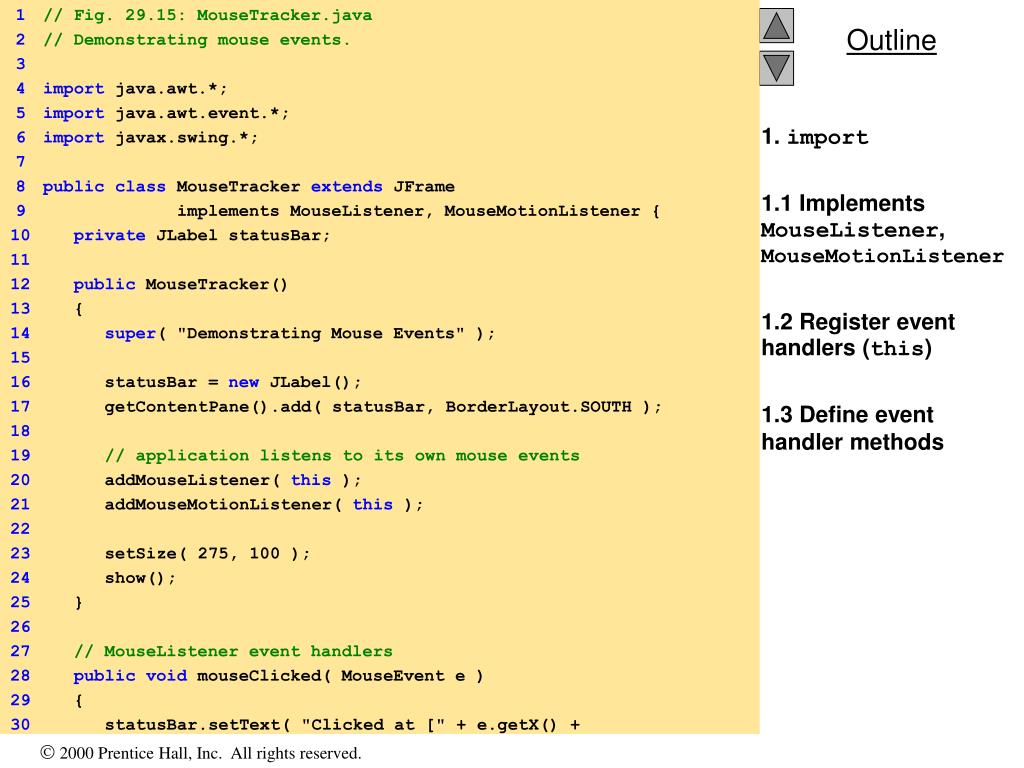Click line number 19
This screenshot has height=768, width=1024.
coord(20,455)
